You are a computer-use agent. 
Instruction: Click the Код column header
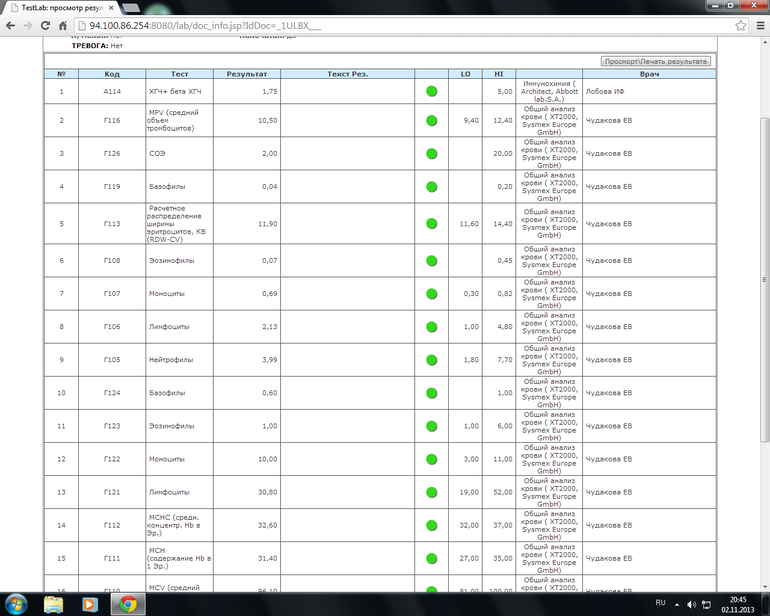point(112,74)
